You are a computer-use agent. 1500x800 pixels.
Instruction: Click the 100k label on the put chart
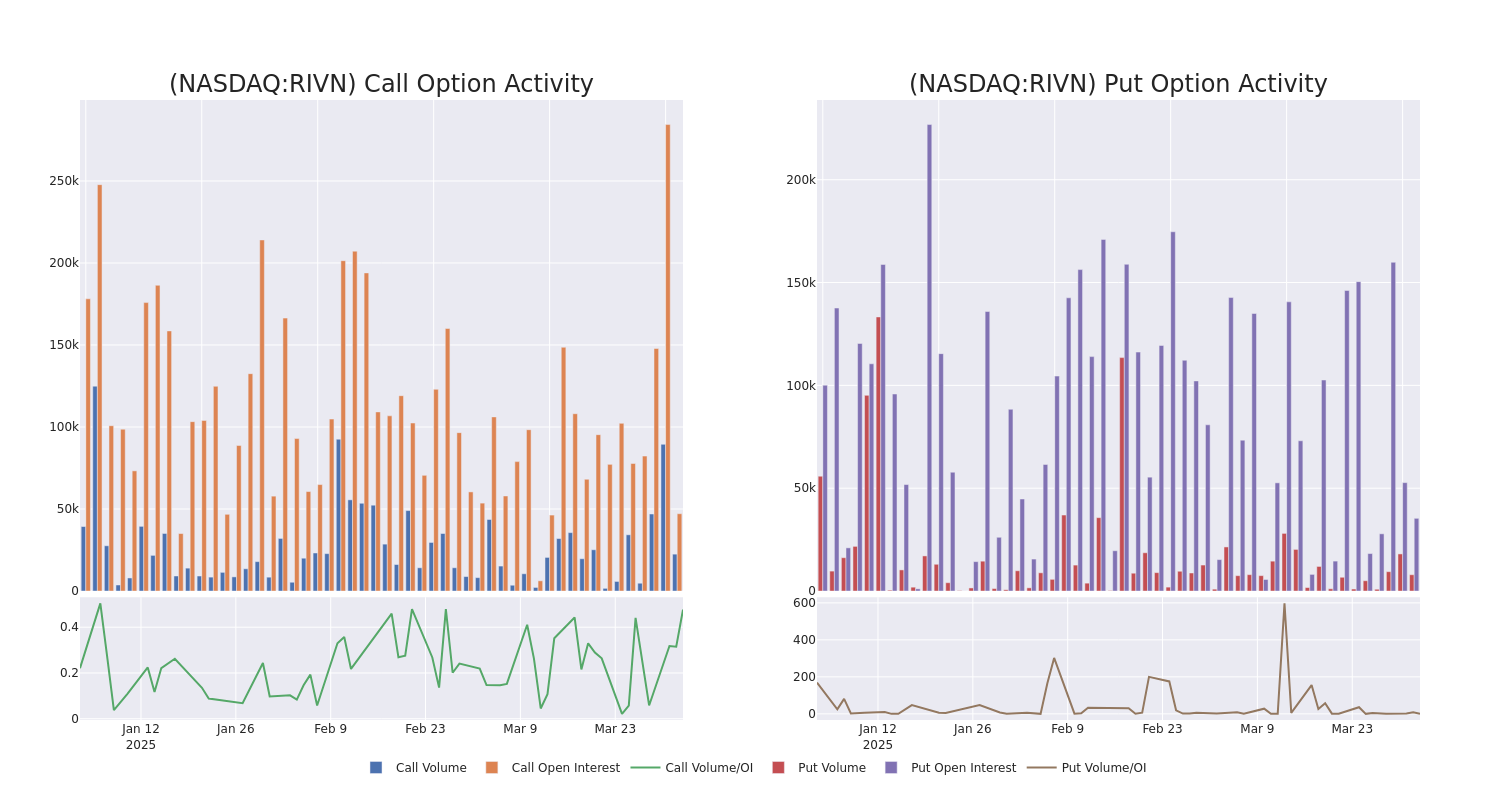click(x=801, y=386)
